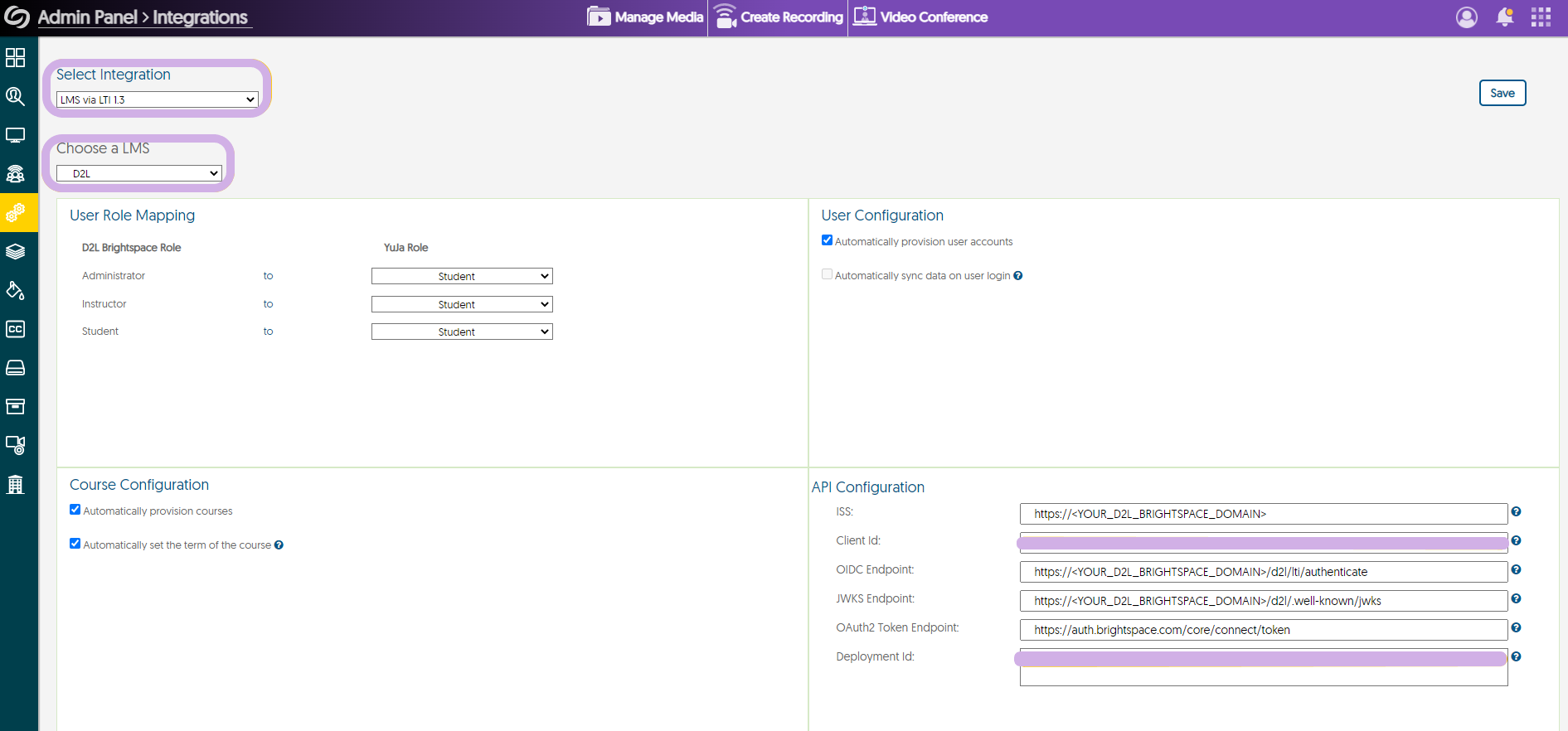The width and height of the screenshot is (1568, 731).
Task: Click the User Role Mapping heading
Action: [x=133, y=215]
